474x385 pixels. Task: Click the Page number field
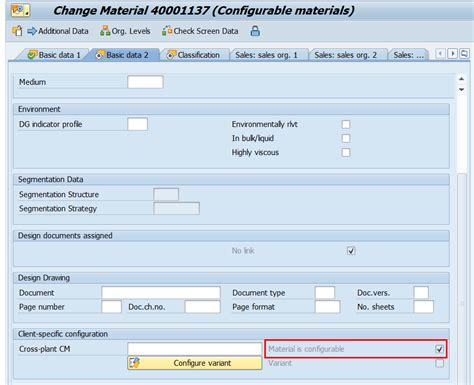[111, 307]
